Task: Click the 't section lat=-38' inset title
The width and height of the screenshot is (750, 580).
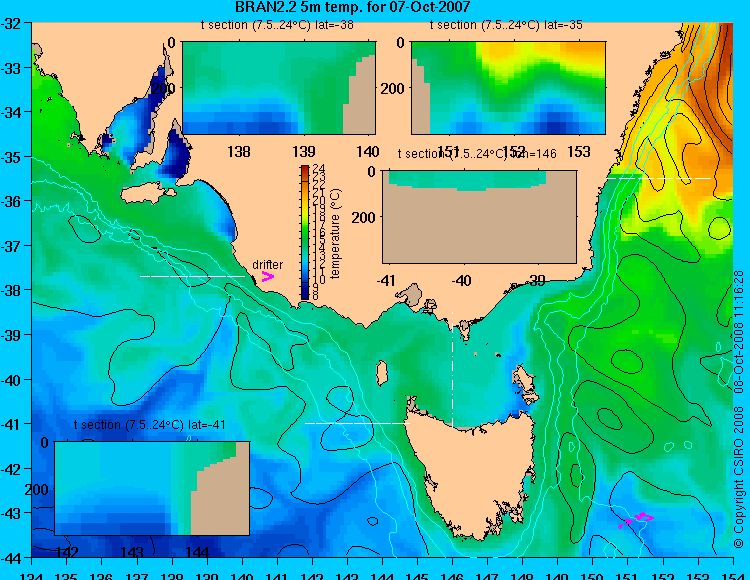Action: click(x=277, y=25)
